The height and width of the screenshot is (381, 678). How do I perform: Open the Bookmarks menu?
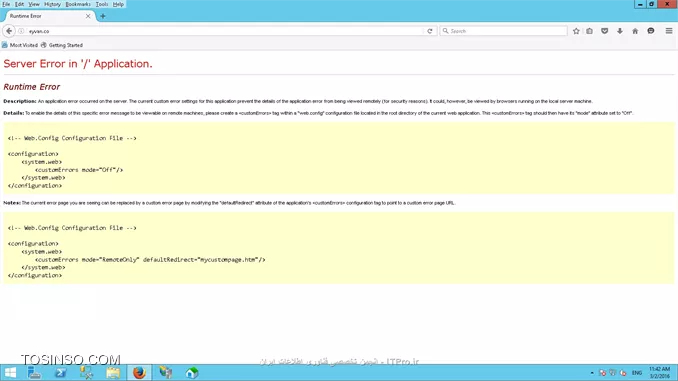(x=78, y=4)
